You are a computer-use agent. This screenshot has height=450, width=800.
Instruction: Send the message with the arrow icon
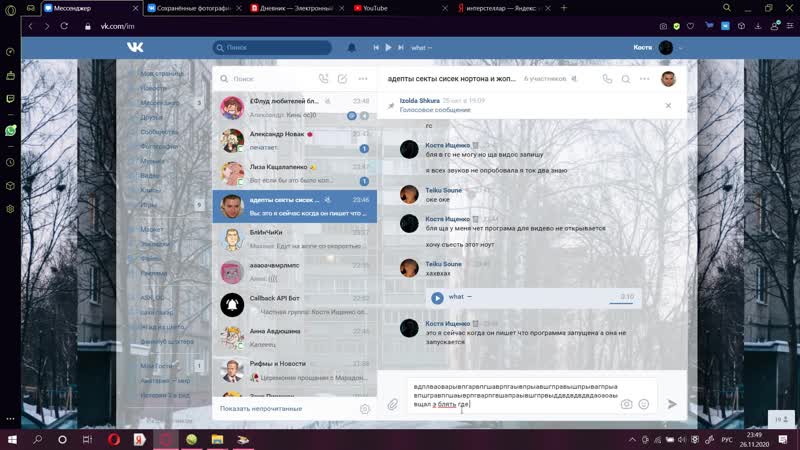coord(672,404)
